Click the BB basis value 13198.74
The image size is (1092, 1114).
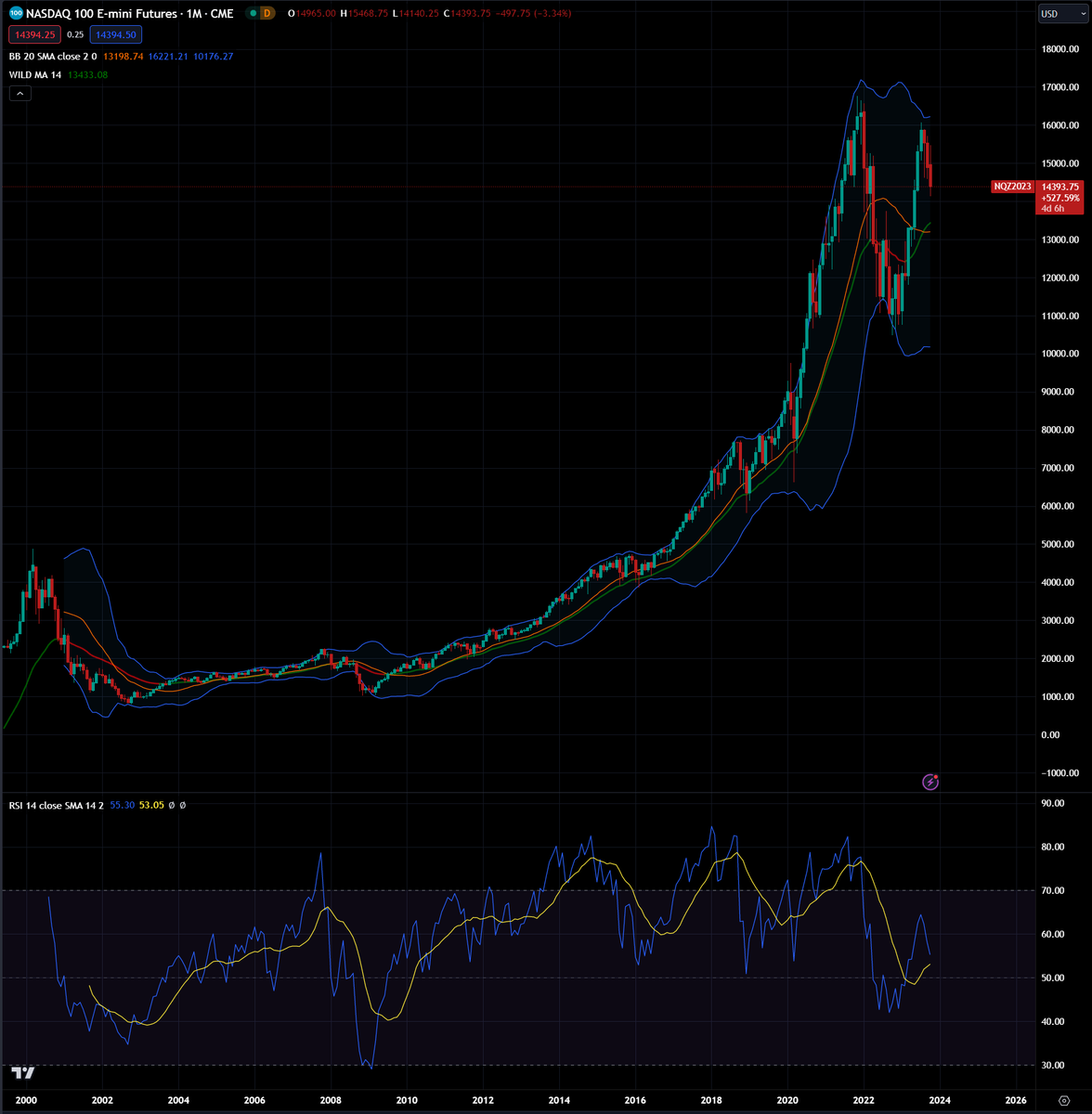tap(123, 57)
